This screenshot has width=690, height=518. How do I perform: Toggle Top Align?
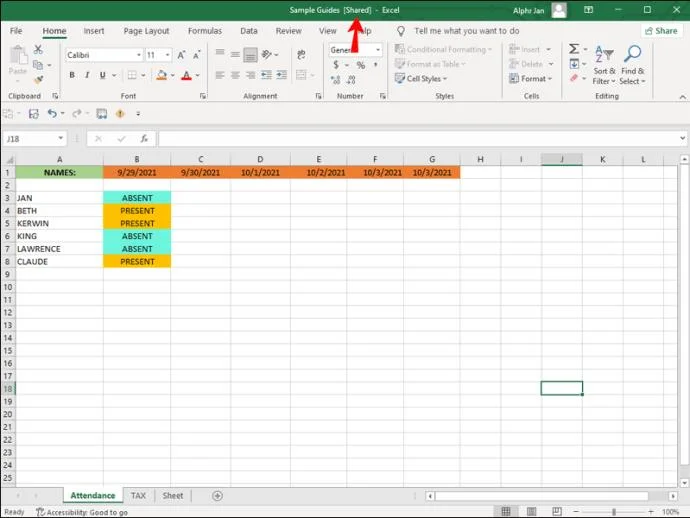(220, 55)
